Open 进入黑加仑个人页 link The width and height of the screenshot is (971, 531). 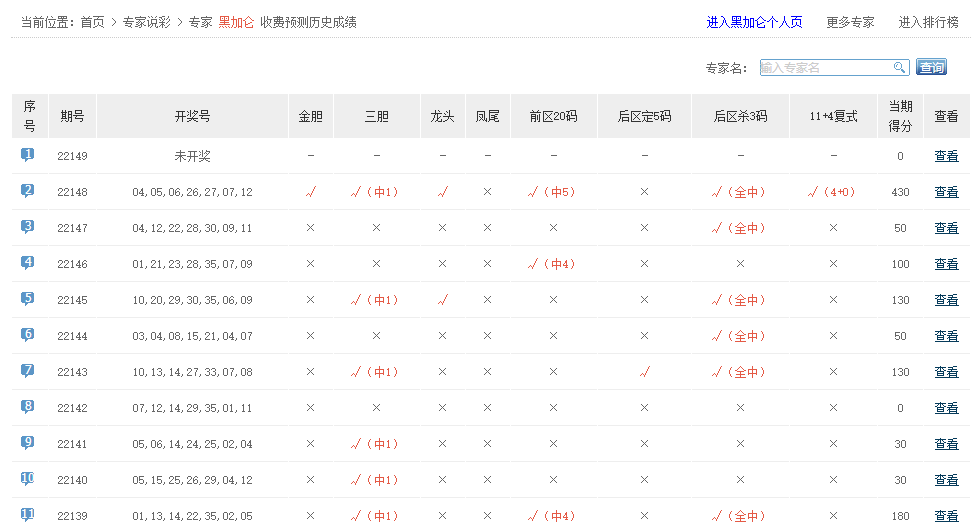754,22
